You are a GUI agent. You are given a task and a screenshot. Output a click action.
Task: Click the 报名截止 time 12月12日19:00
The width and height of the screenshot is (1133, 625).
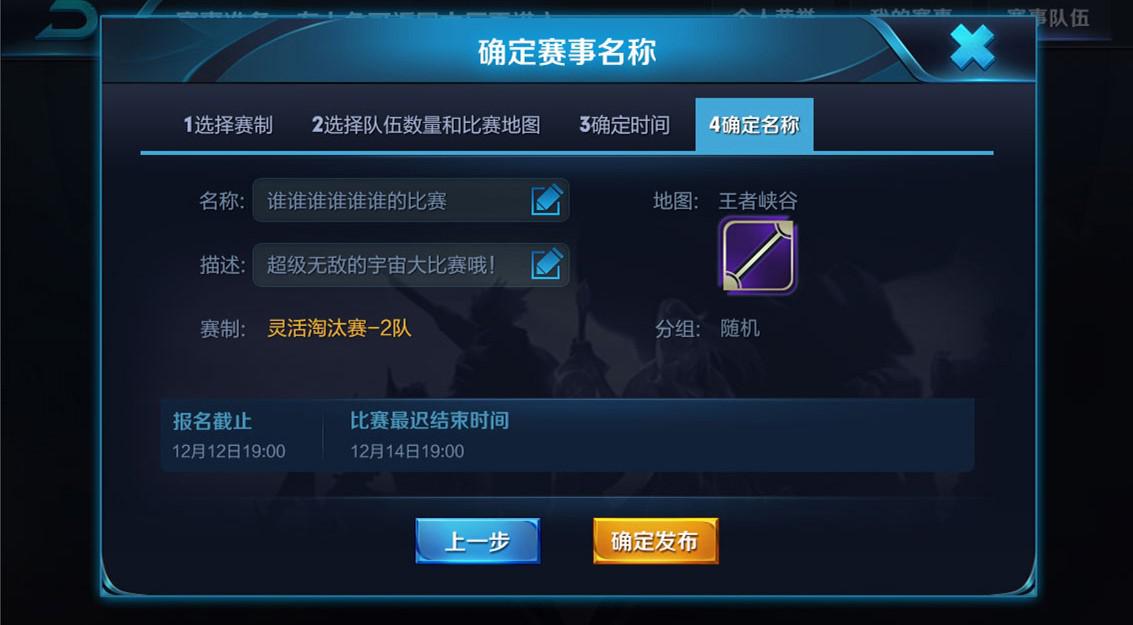point(228,452)
